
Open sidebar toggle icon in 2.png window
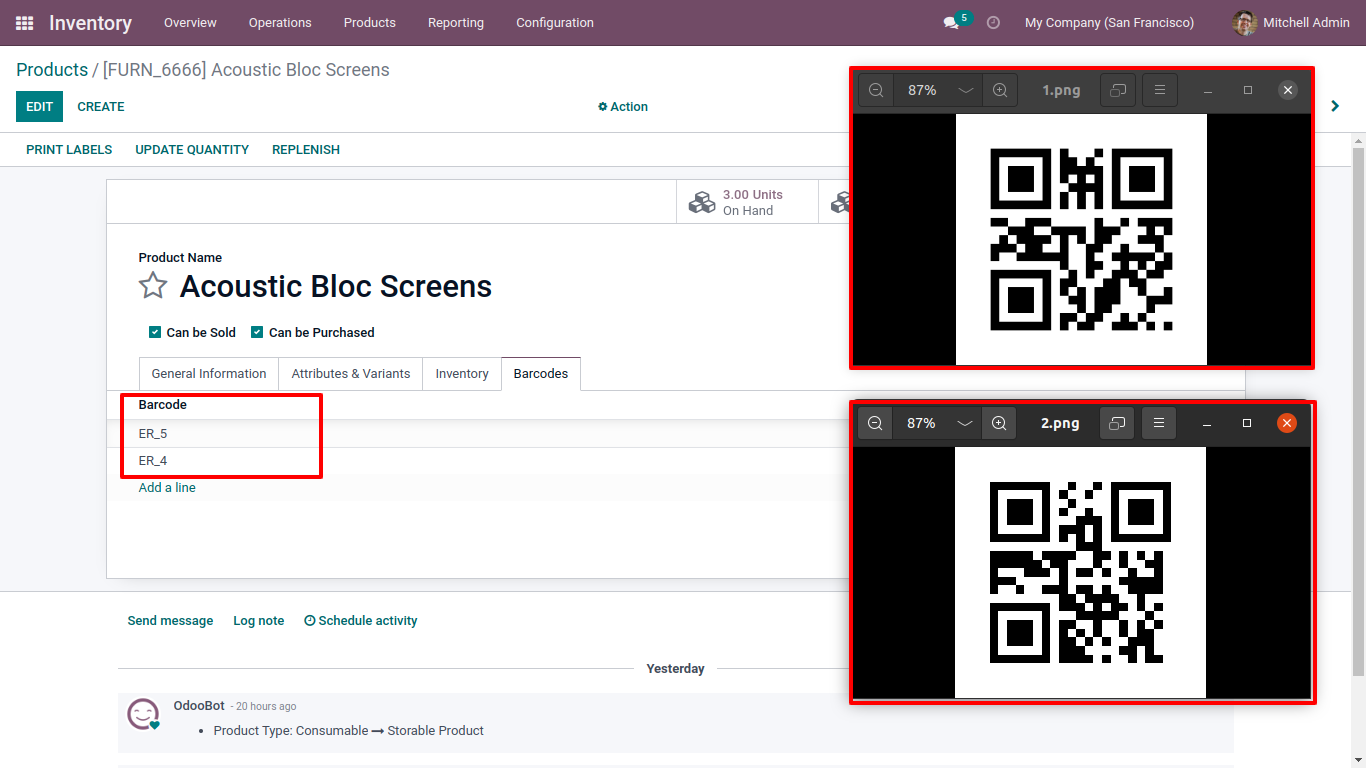[x=1117, y=423]
